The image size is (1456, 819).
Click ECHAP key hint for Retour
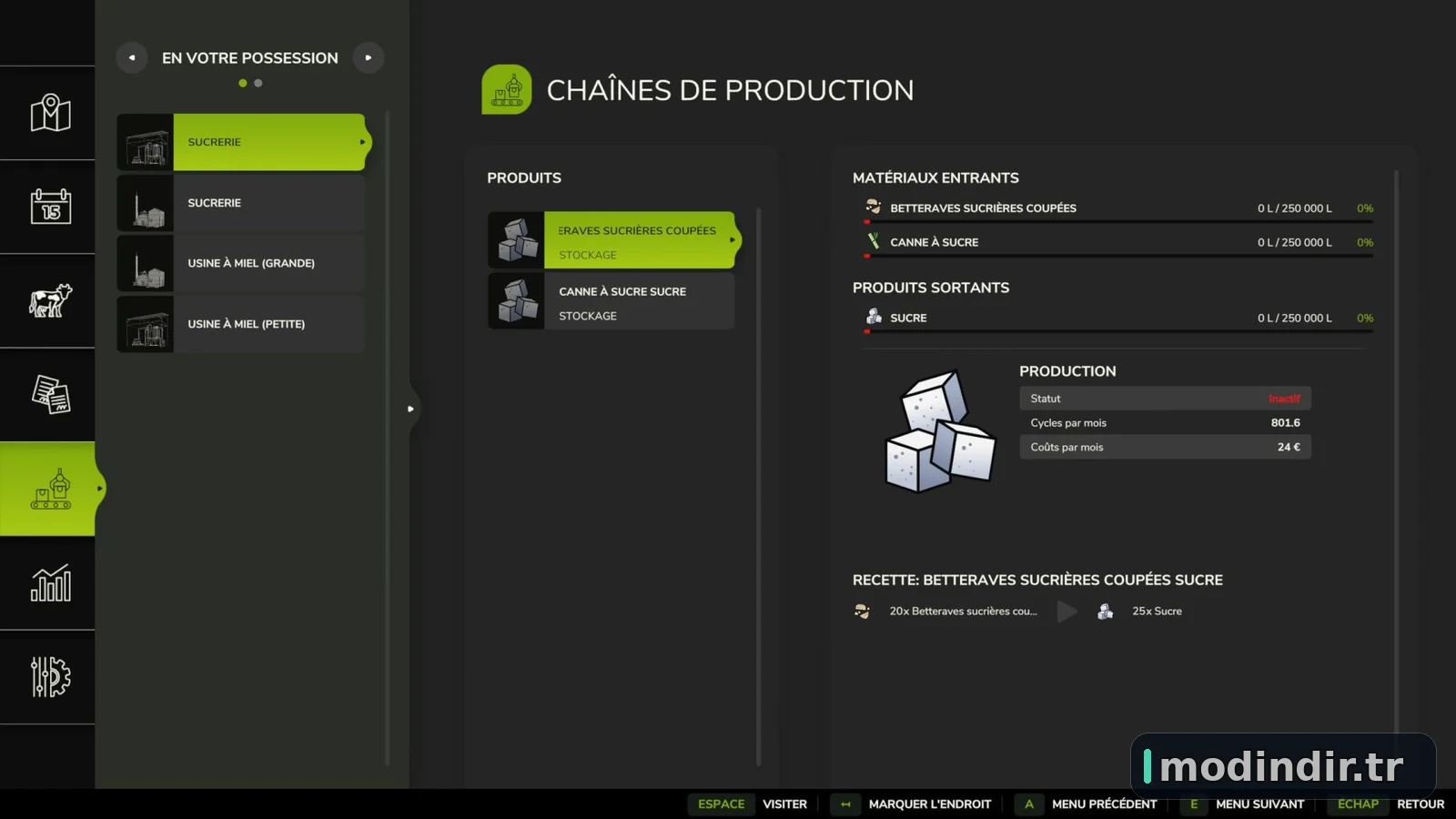click(x=1359, y=804)
